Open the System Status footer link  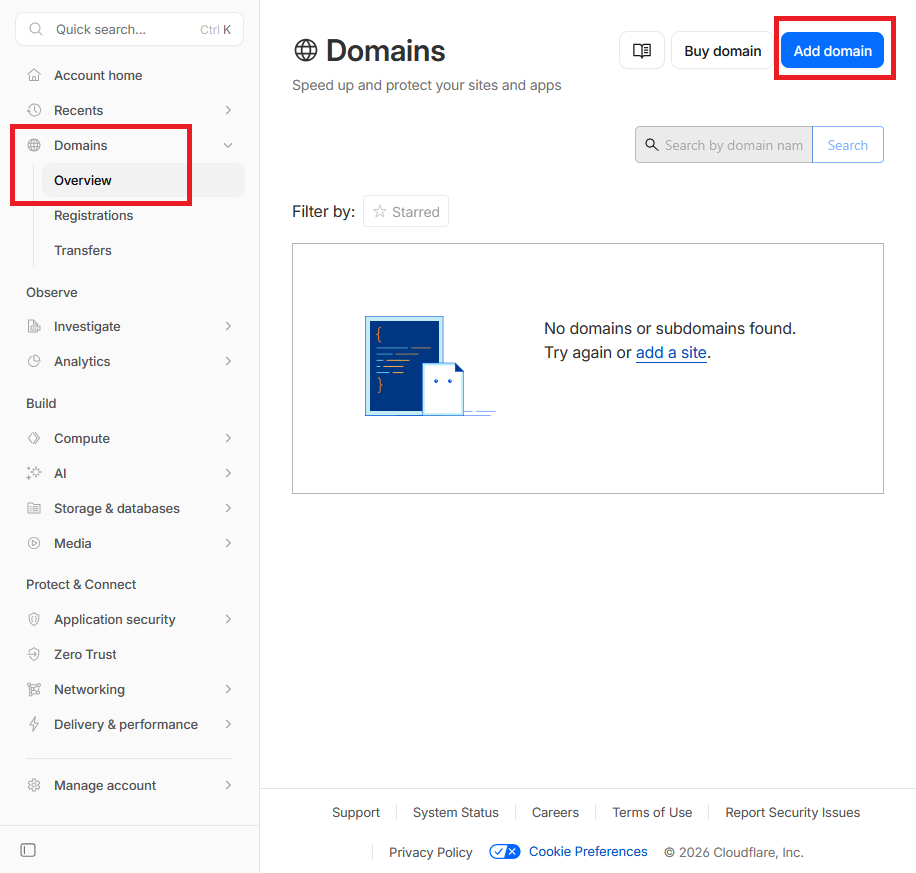point(456,813)
